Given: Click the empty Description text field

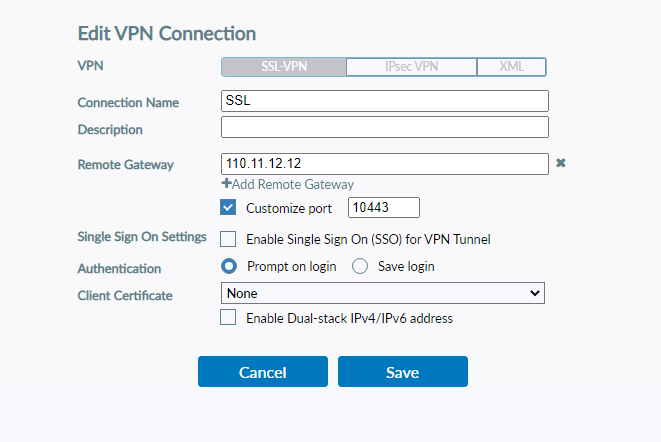Looking at the screenshot, I should click(384, 127).
